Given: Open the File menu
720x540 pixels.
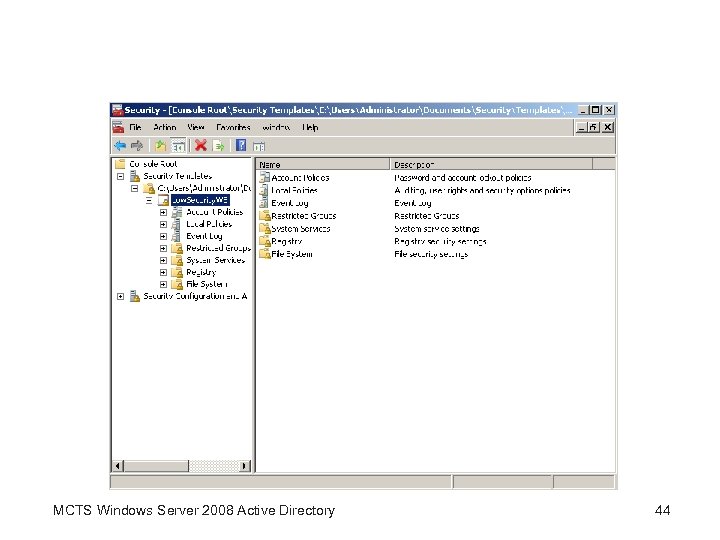Looking at the screenshot, I should [x=135, y=127].
